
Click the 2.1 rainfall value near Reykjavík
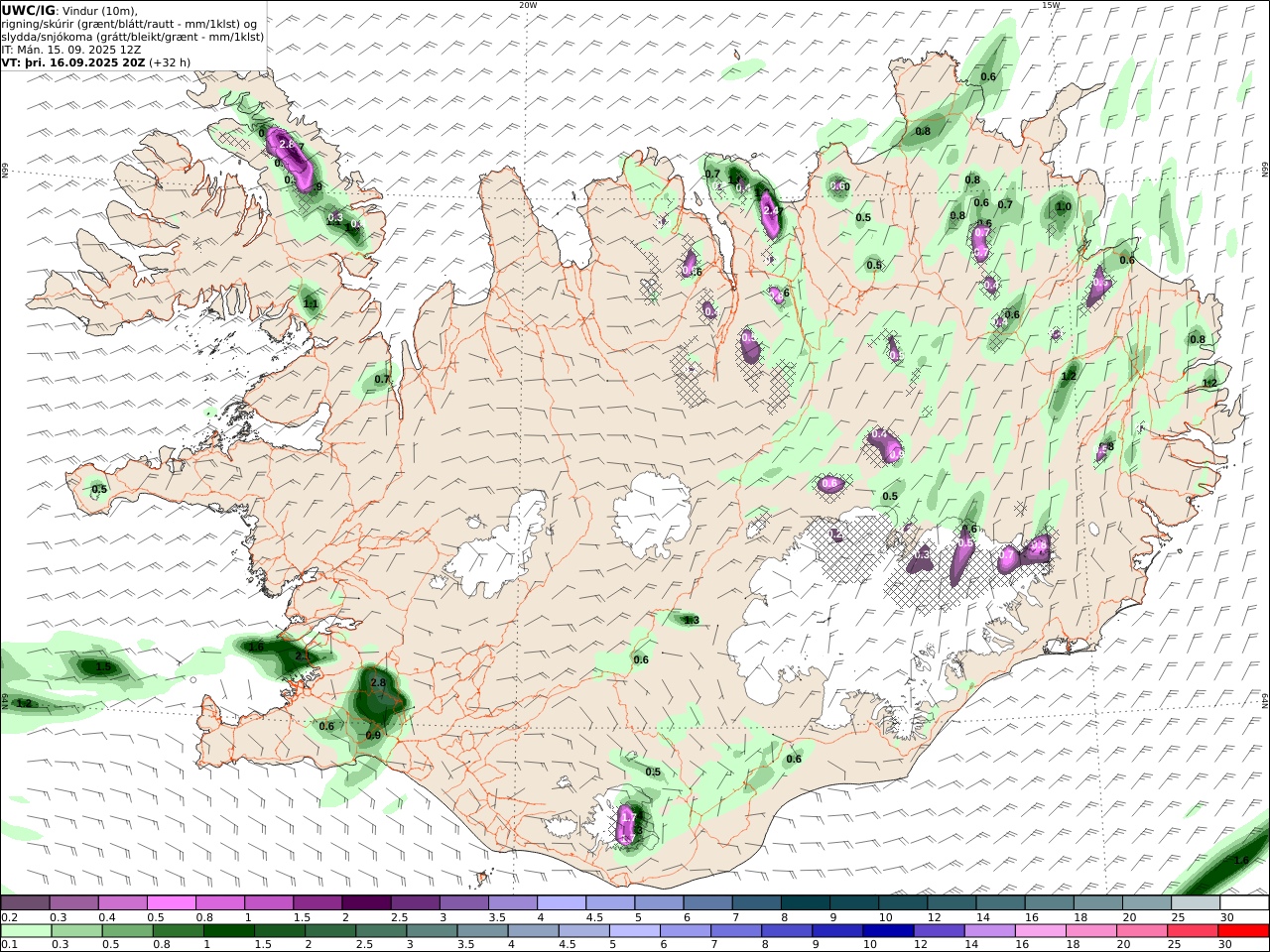click(303, 656)
